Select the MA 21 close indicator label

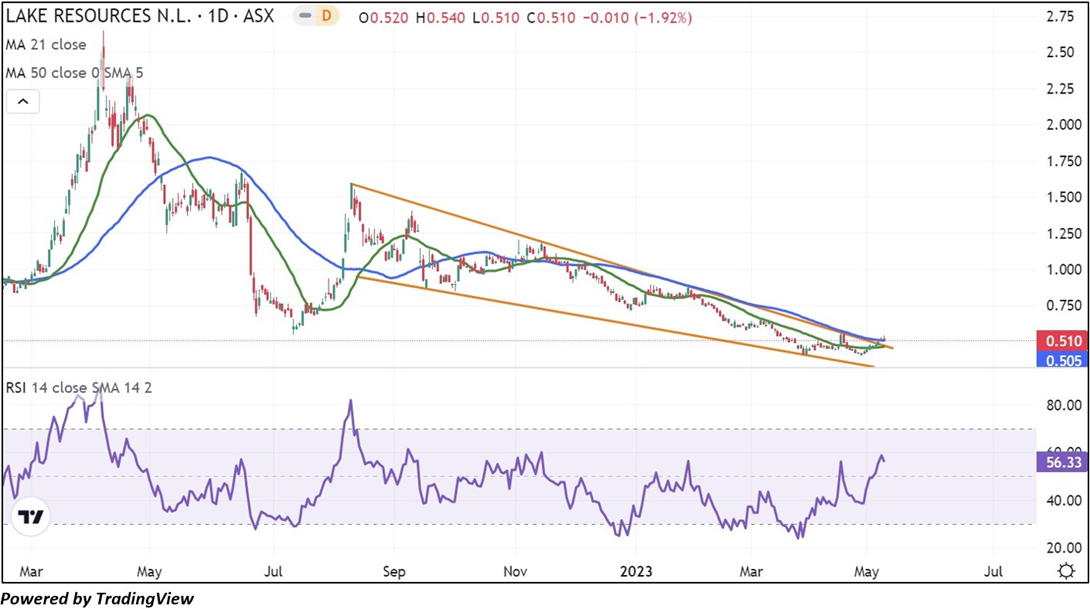46,44
